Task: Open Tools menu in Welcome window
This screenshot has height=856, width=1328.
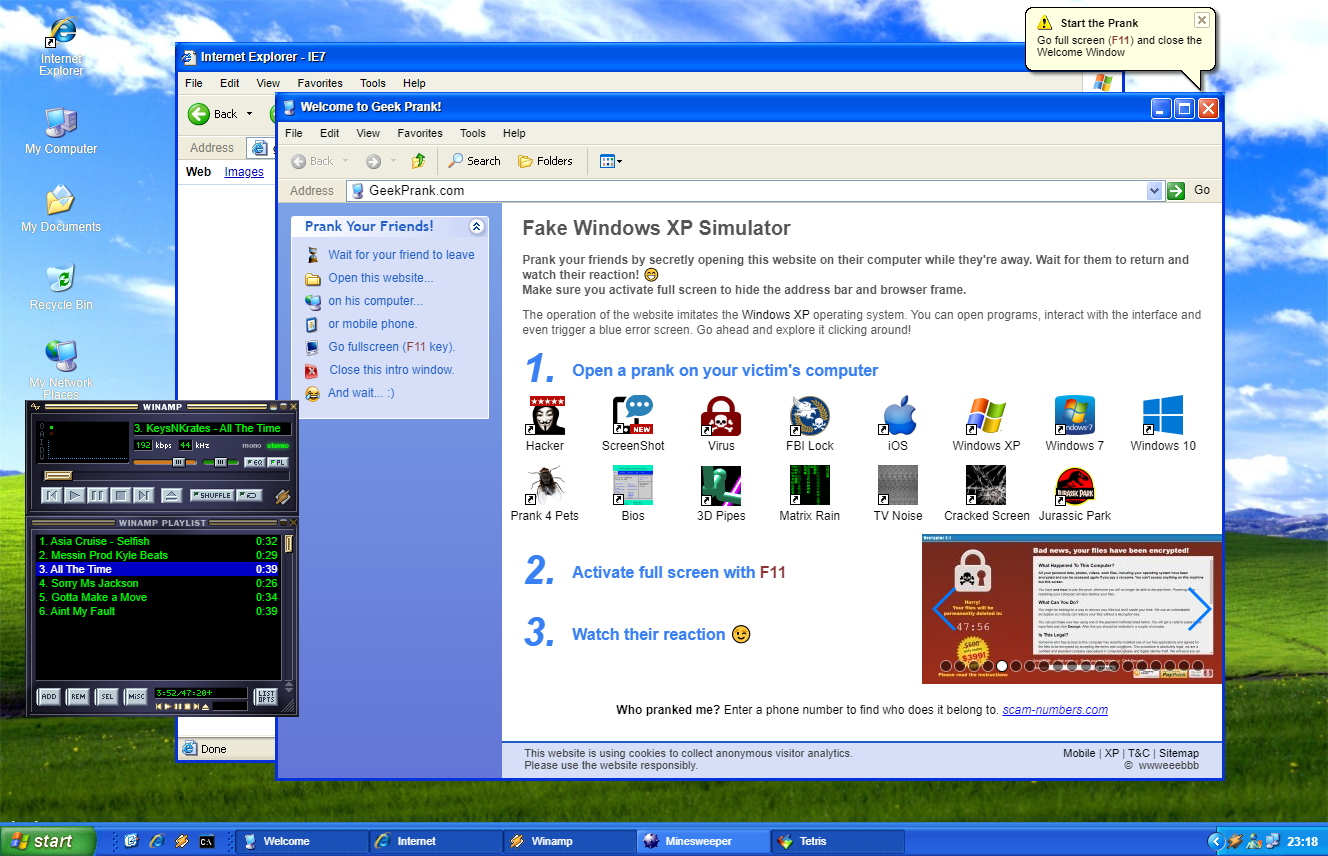Action: pos(473,133)
